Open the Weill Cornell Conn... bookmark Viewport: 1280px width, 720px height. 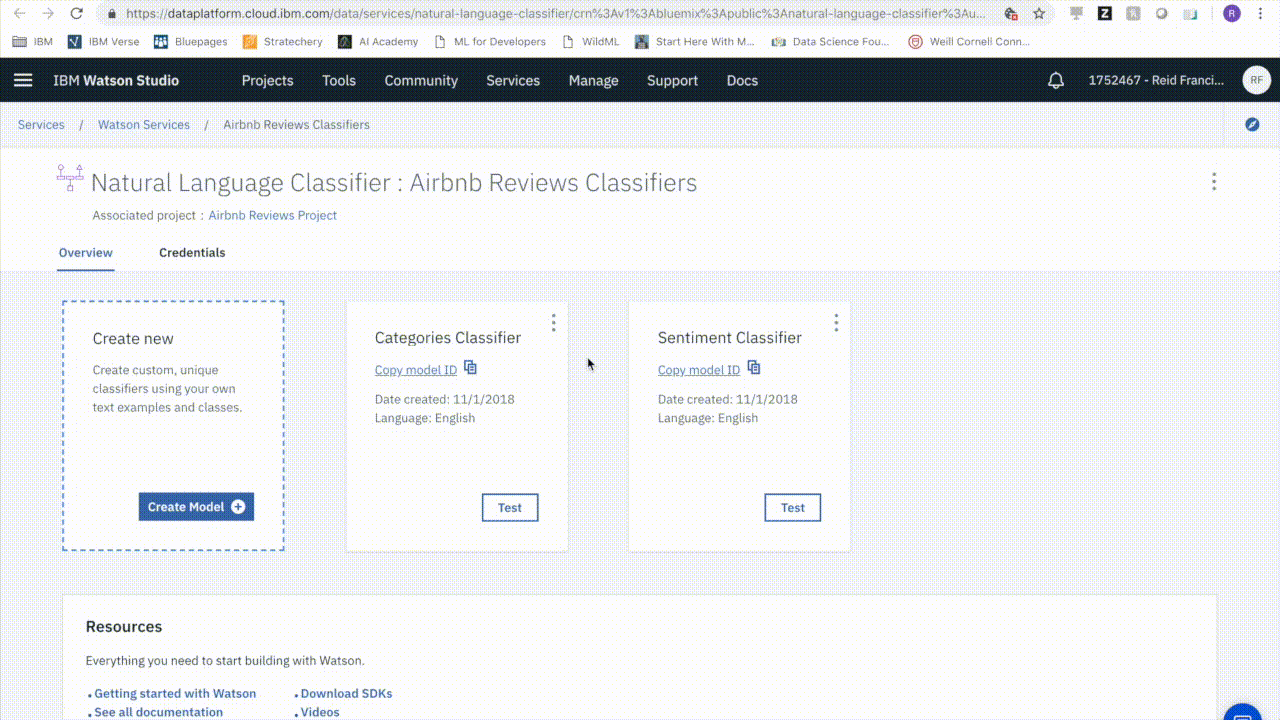(x=969, y=42)
